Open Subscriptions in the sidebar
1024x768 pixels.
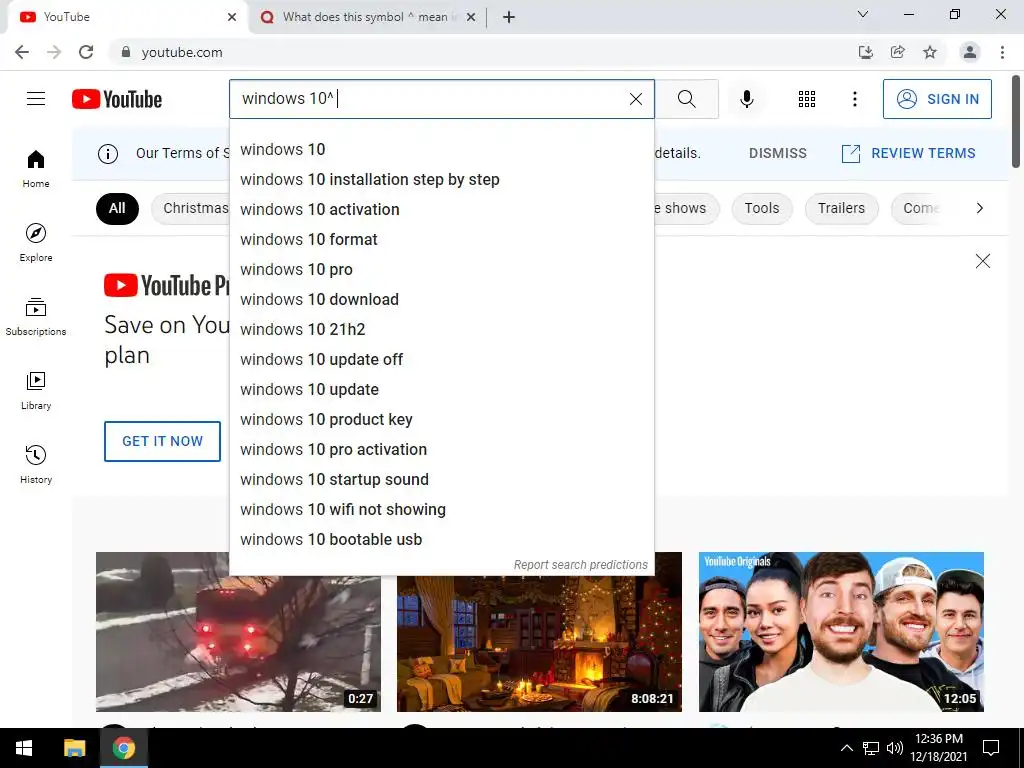point(36,317)
